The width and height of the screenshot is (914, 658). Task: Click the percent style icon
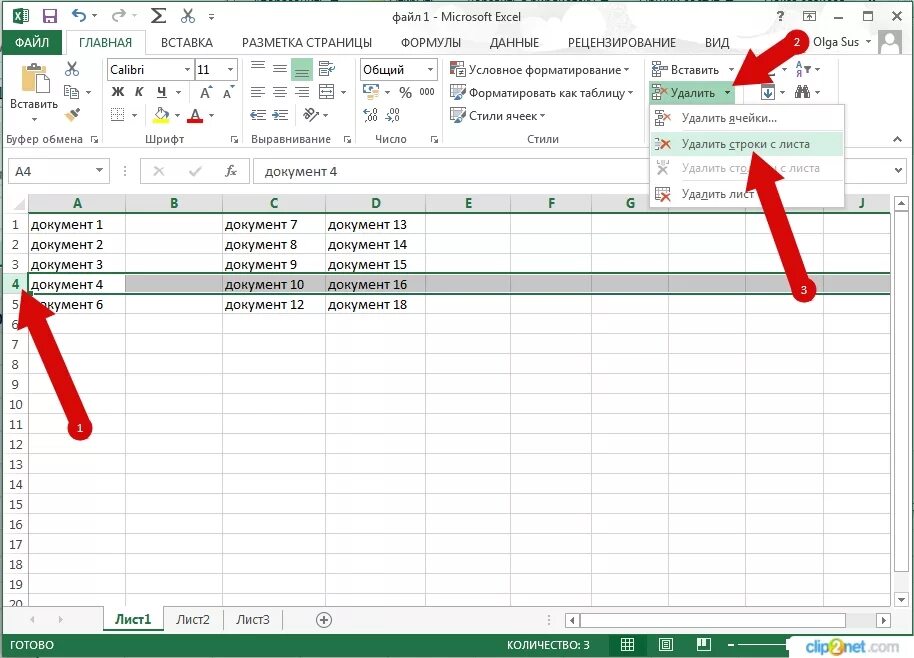[405, 92]
